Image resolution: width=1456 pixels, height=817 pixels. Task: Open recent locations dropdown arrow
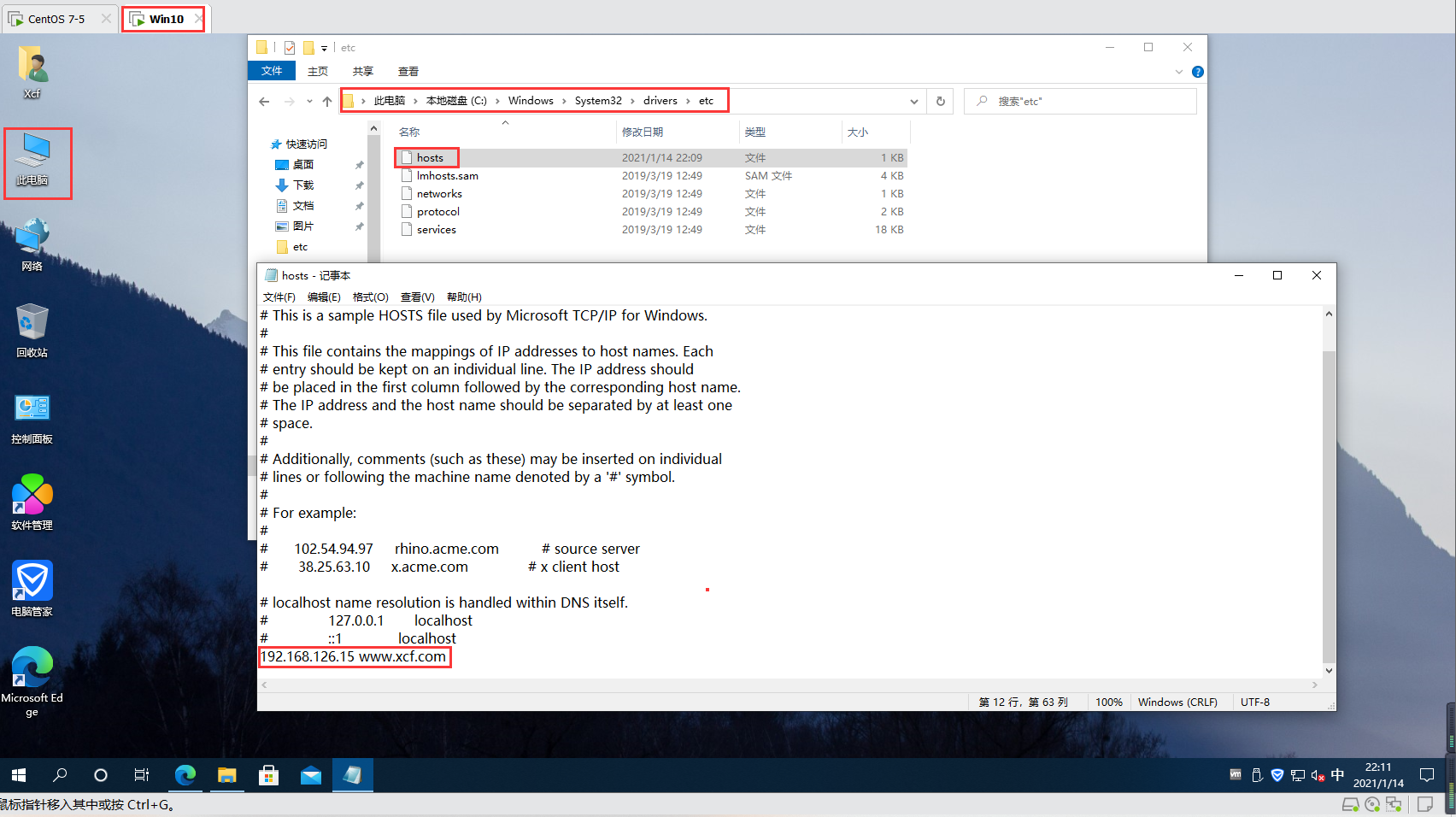[x=309, y=102]
